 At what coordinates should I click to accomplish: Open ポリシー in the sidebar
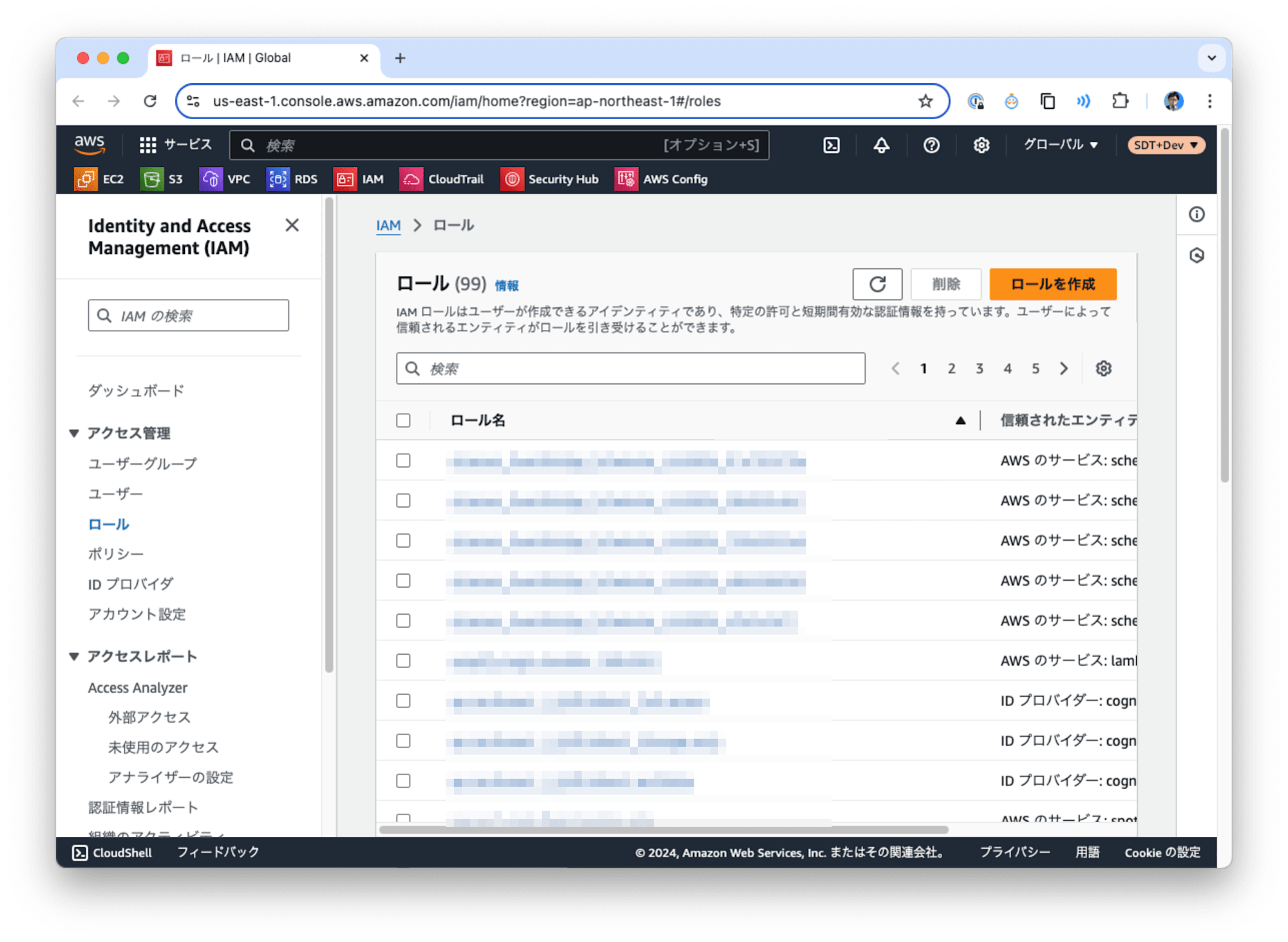[116, 554]
